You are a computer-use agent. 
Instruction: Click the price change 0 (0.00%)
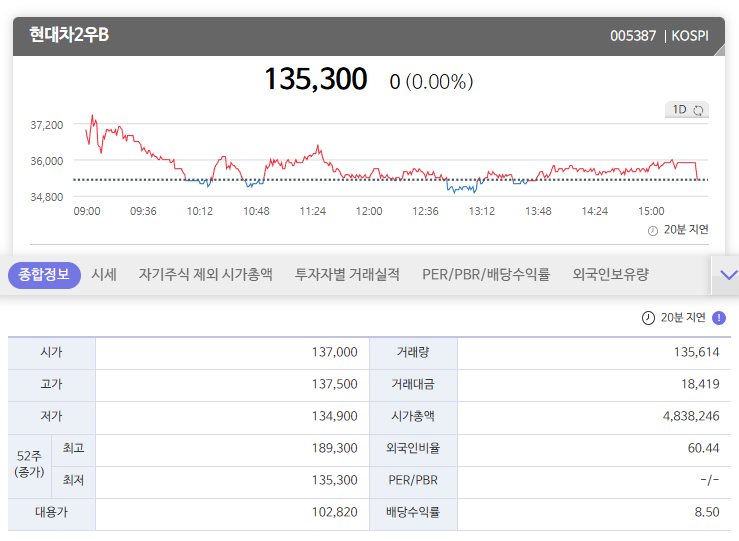click(431, 82)
